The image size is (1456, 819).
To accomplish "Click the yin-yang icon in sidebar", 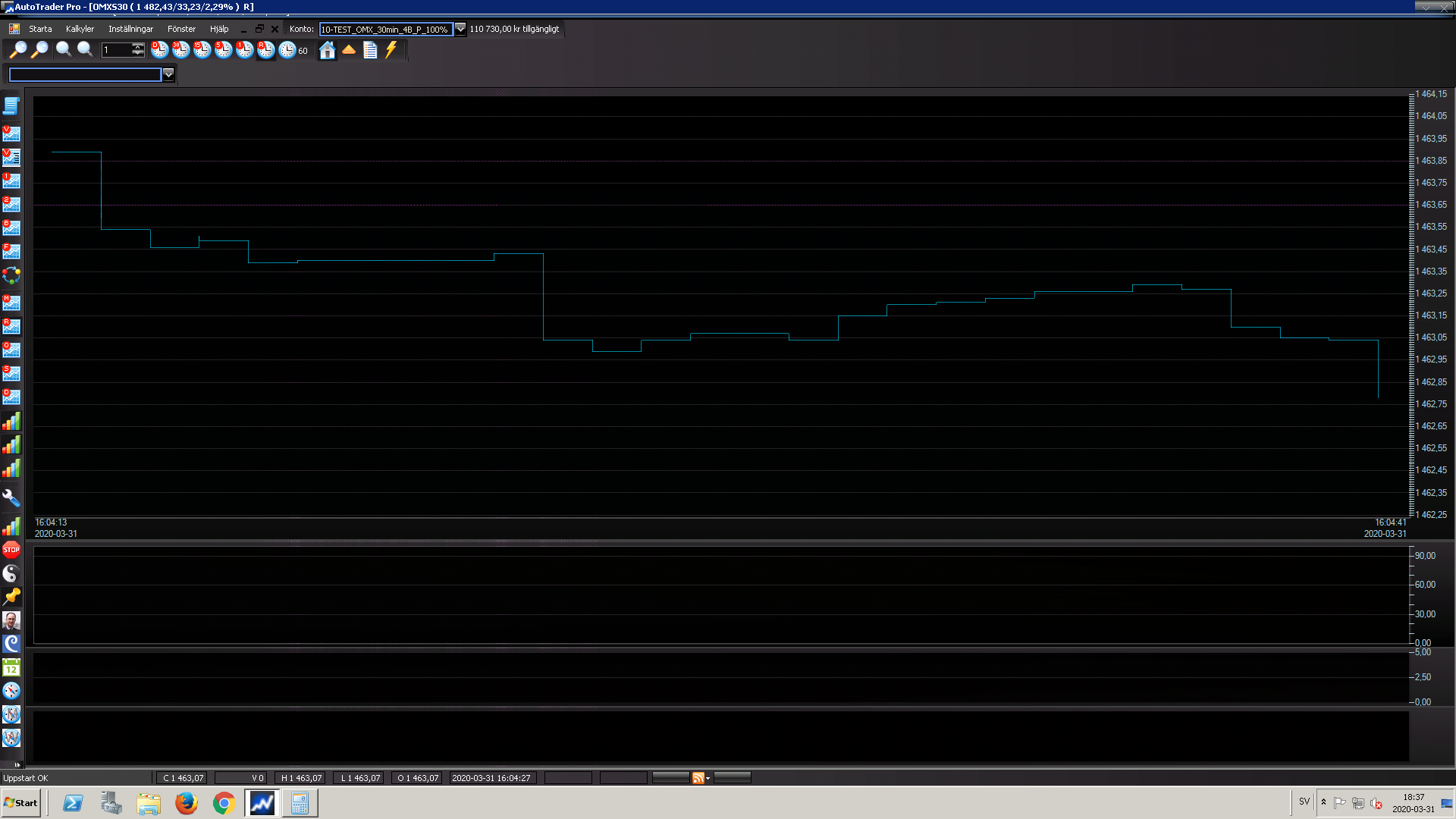I will point(11,573).
